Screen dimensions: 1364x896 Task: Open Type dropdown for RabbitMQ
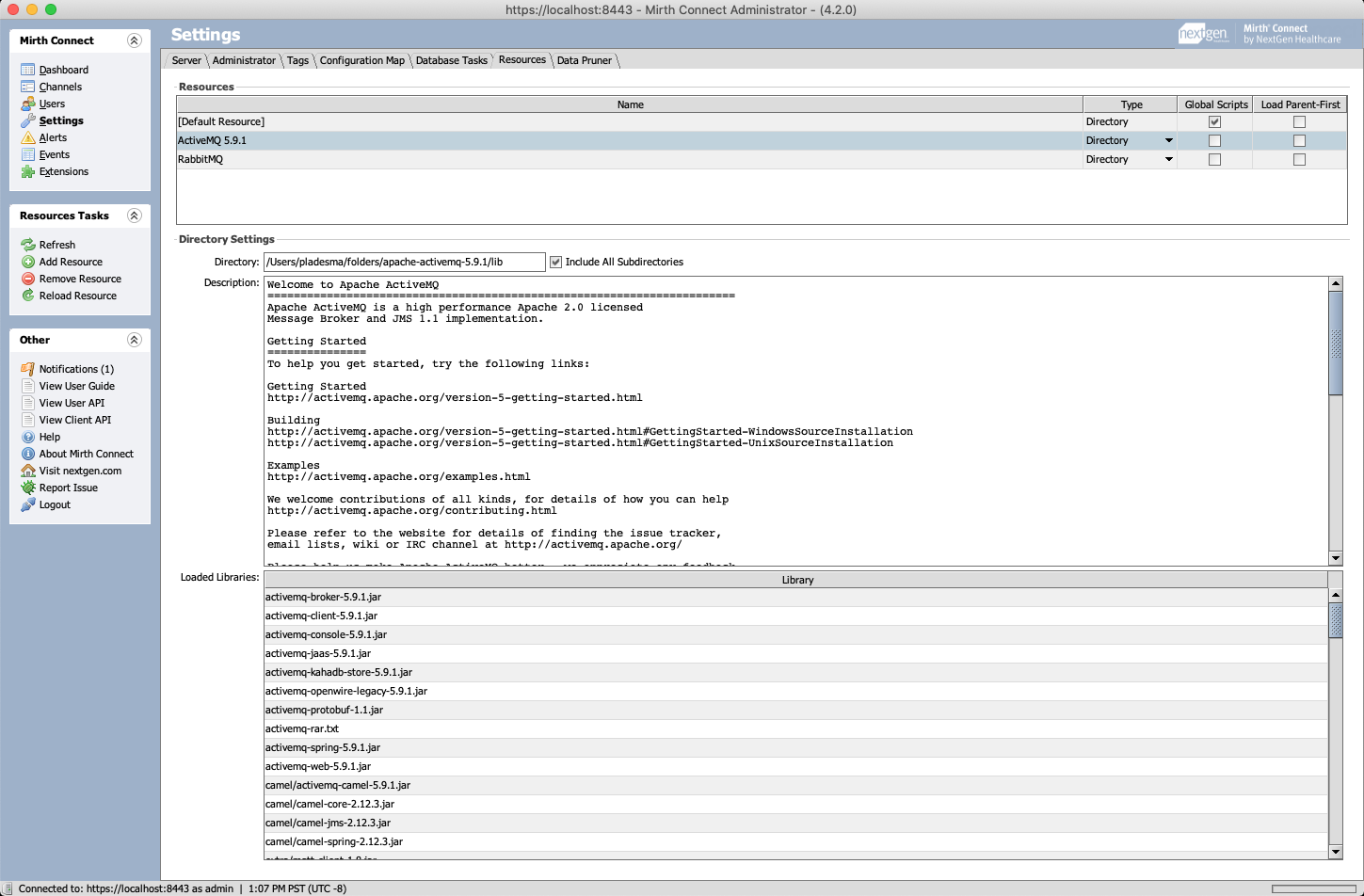pos(1169,159)
